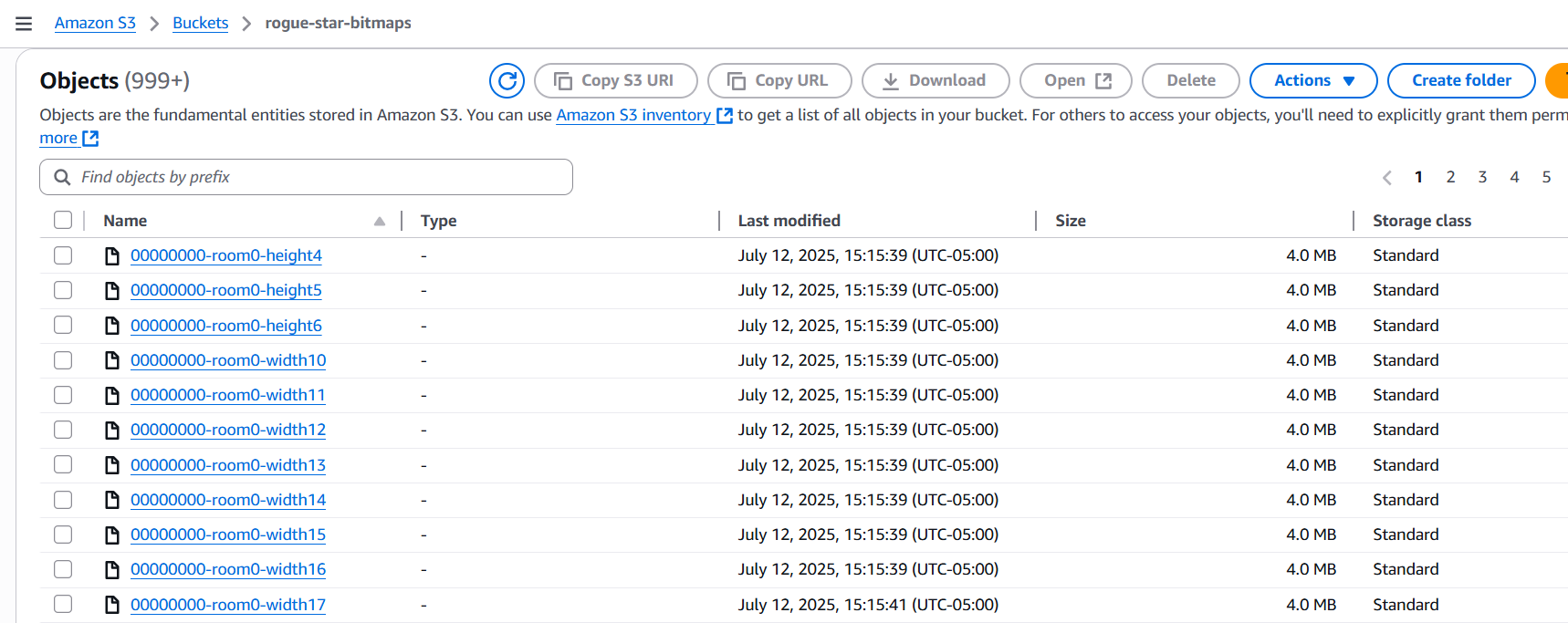Jump to page 5 of the objects list
This screenshot has height=623, width=1568.
pyautogui.click(x=1546, y=177)
